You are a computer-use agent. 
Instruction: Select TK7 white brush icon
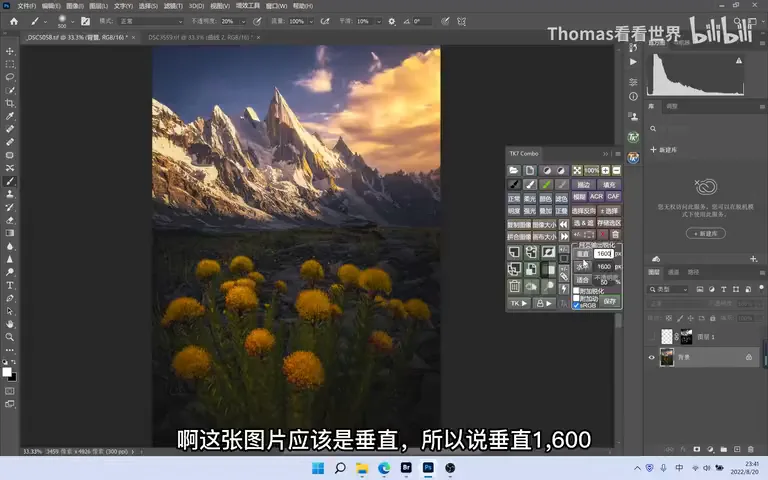pos(530,185)
